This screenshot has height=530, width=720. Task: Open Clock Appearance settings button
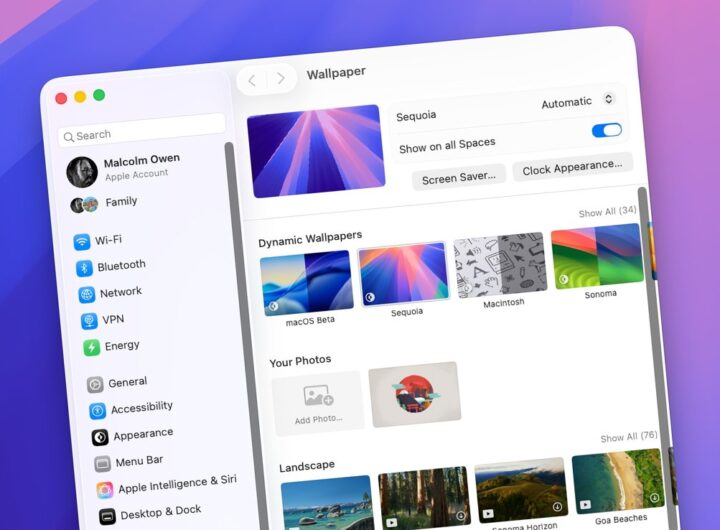point(572,167)
